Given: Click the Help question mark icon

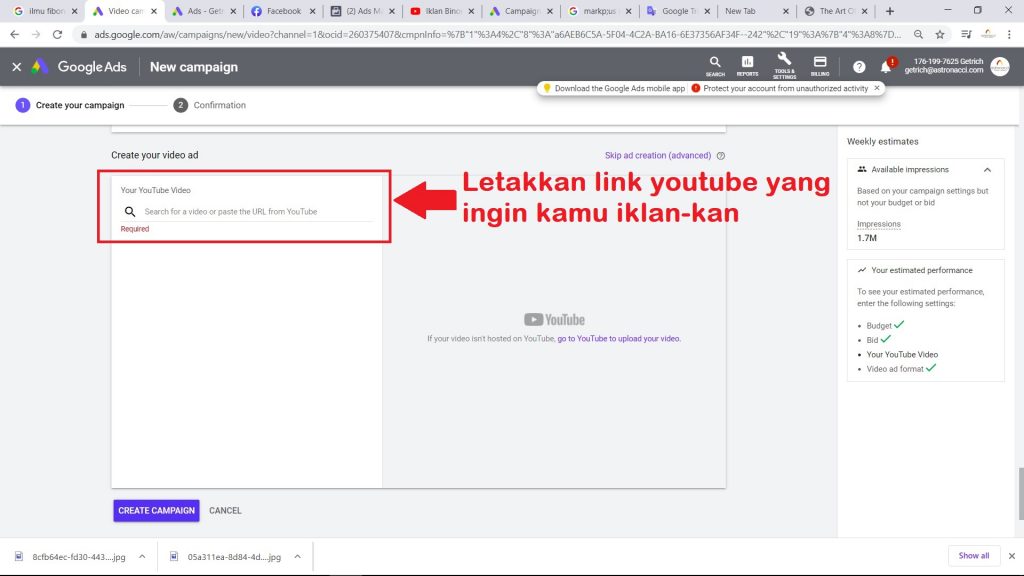Looking at the screenshot, I should tap(859, 67).
